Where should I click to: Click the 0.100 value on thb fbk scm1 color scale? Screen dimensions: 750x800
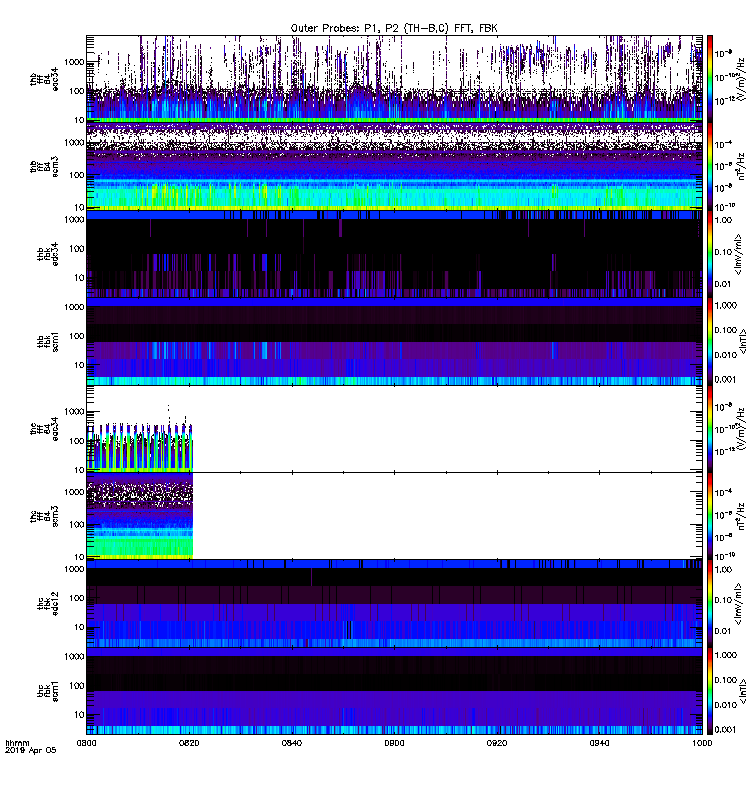(726, 330)
